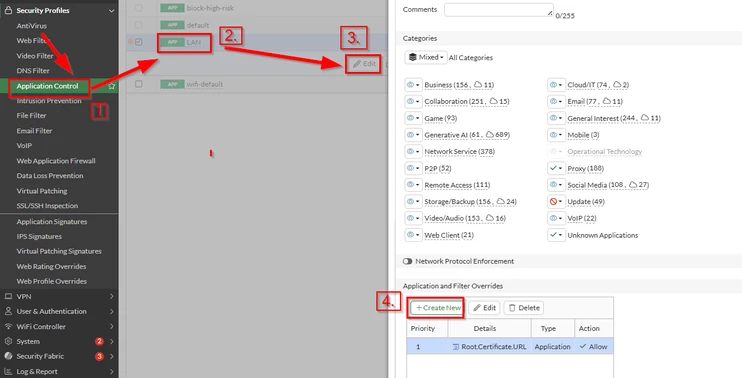The height and width of the screenshot is (378, 742).
Task: Uncheck the LAN profile checkbox
Action: click(x=138, y=42)
